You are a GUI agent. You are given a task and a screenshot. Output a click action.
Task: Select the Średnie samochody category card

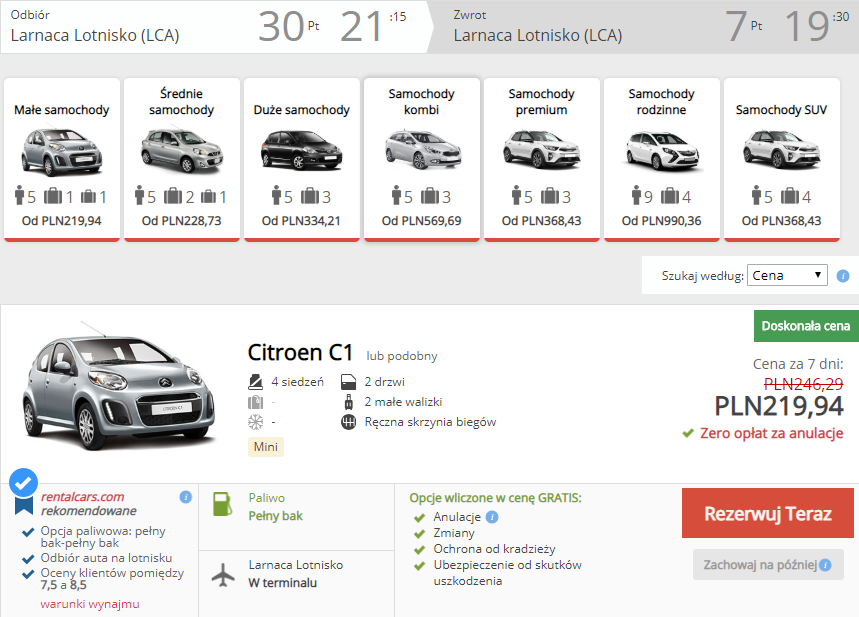click(182, 159)
